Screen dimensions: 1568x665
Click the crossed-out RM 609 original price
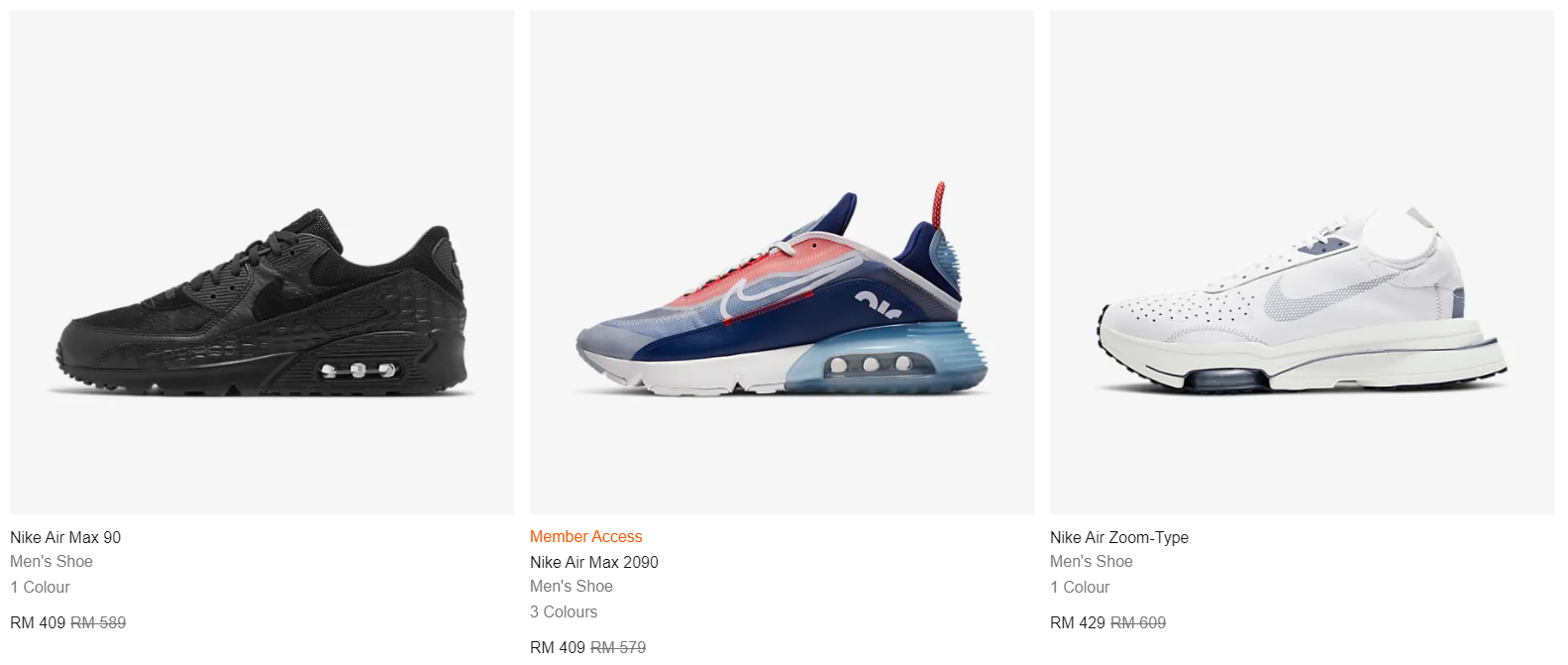(x=1138, y=622)
